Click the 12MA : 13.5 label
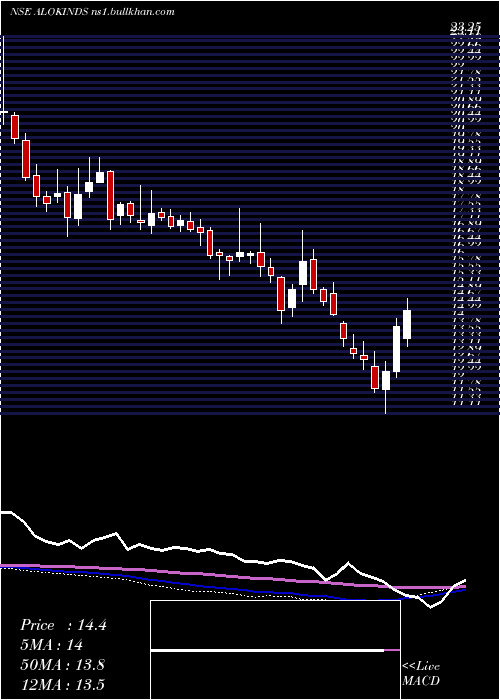The height and width of the screenshot is (700, 500). coord(62,684)
